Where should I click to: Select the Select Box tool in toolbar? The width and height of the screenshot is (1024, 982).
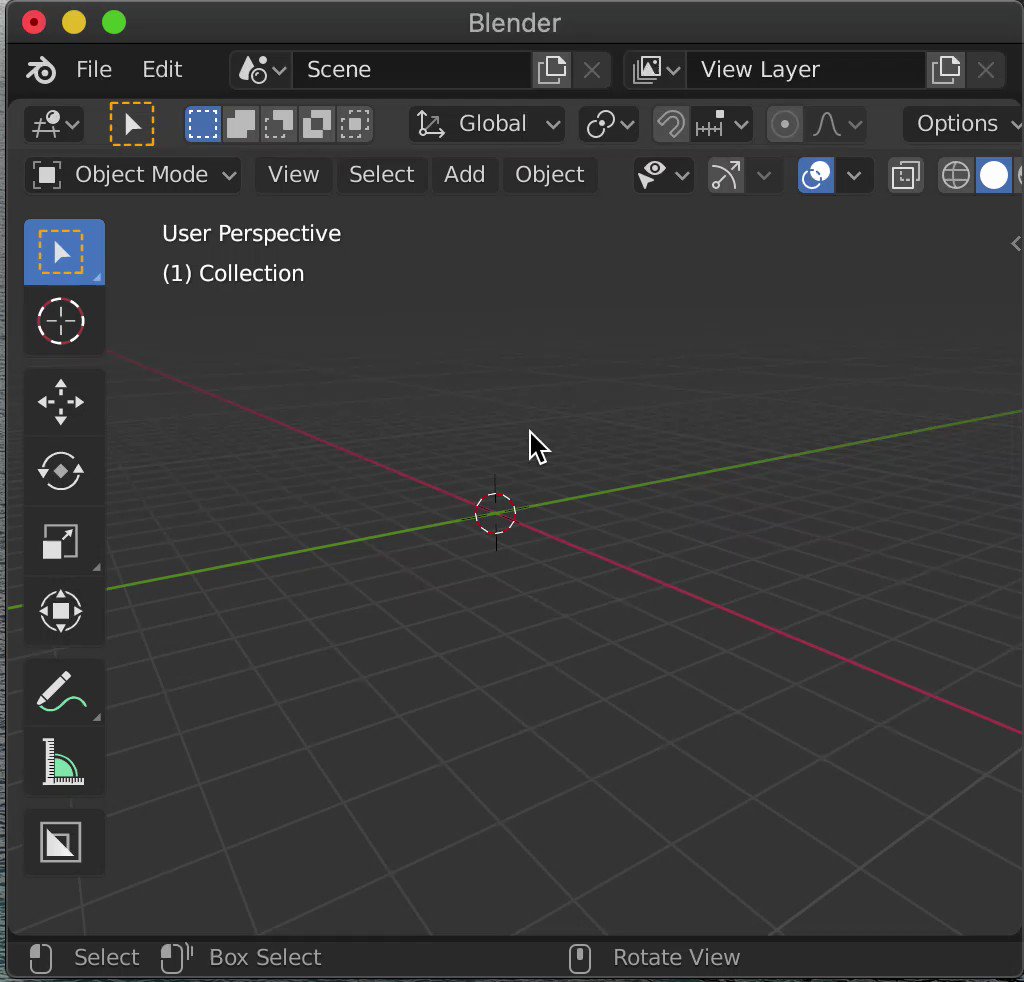coord(64,253)
